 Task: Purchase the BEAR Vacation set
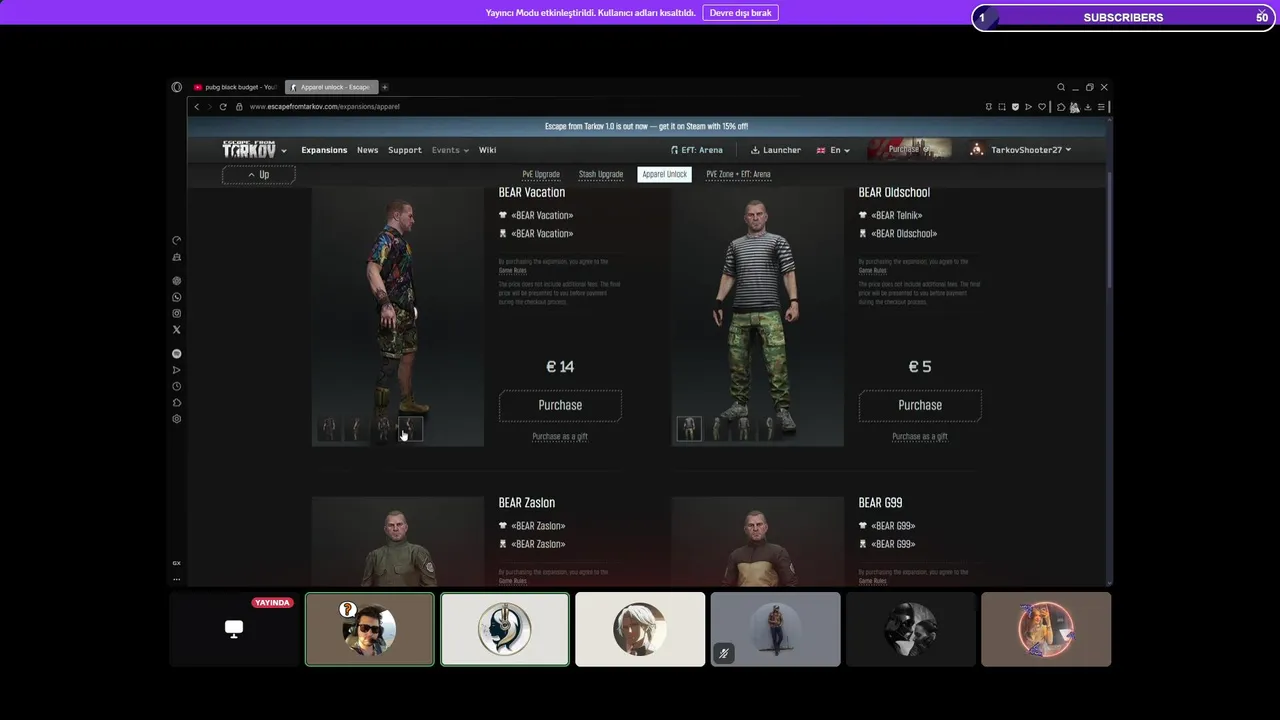pyautogui.click(x=560, y=405)
